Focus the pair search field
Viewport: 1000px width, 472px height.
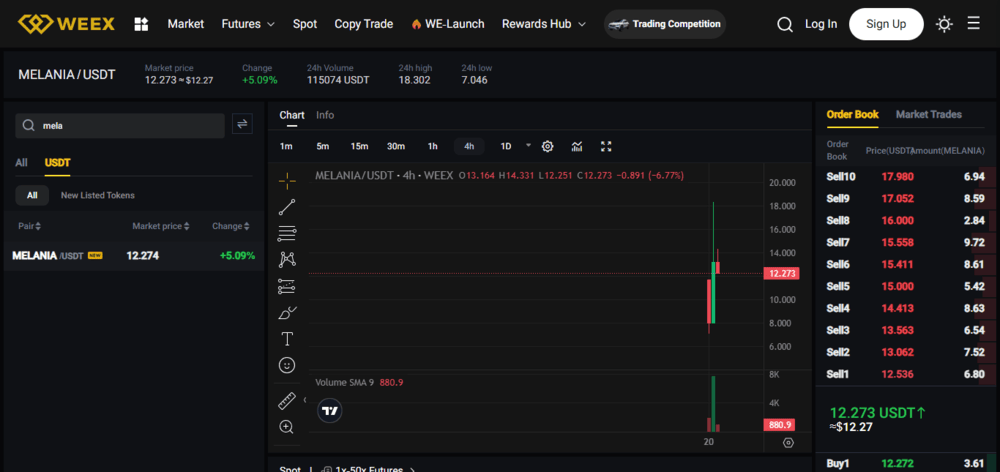click(x=120, y=126)
